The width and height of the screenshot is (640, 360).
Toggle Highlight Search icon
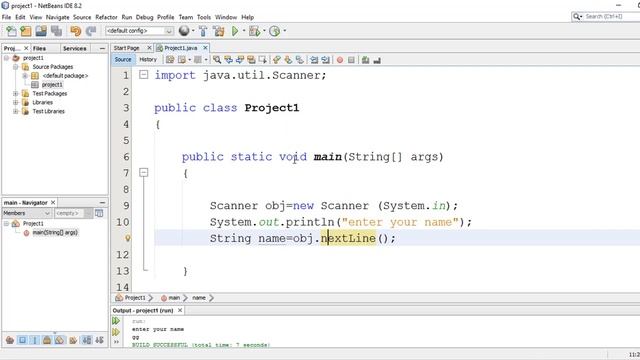(251, 60)
